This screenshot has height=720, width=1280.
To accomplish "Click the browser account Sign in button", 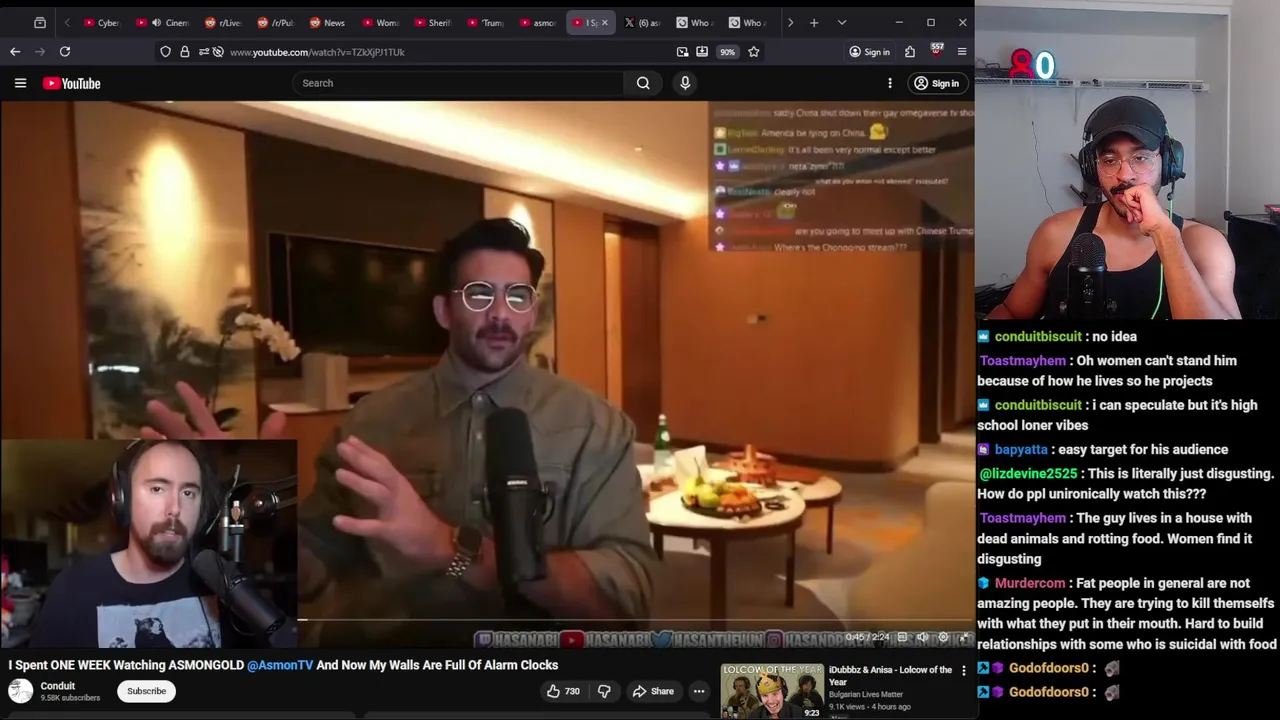I will (x=869, y=52).
